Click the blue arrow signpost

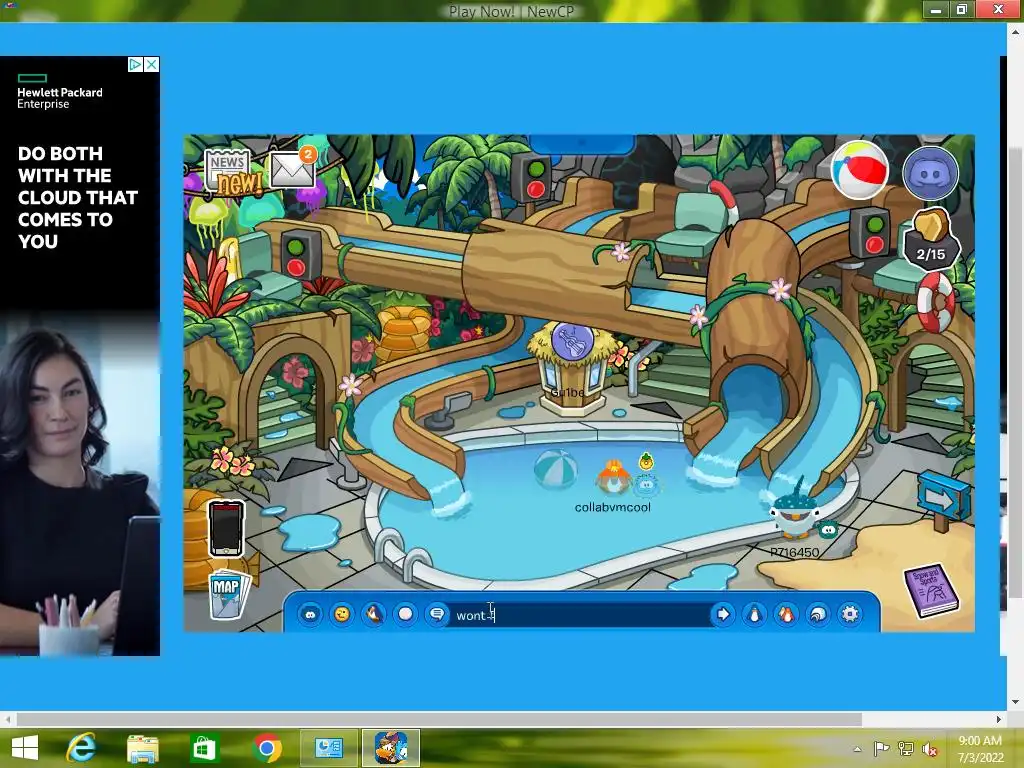point(943,500)
